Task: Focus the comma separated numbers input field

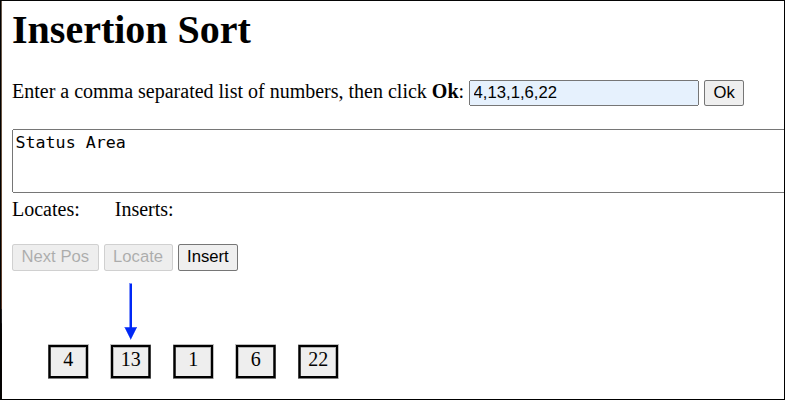Action: 583,93
